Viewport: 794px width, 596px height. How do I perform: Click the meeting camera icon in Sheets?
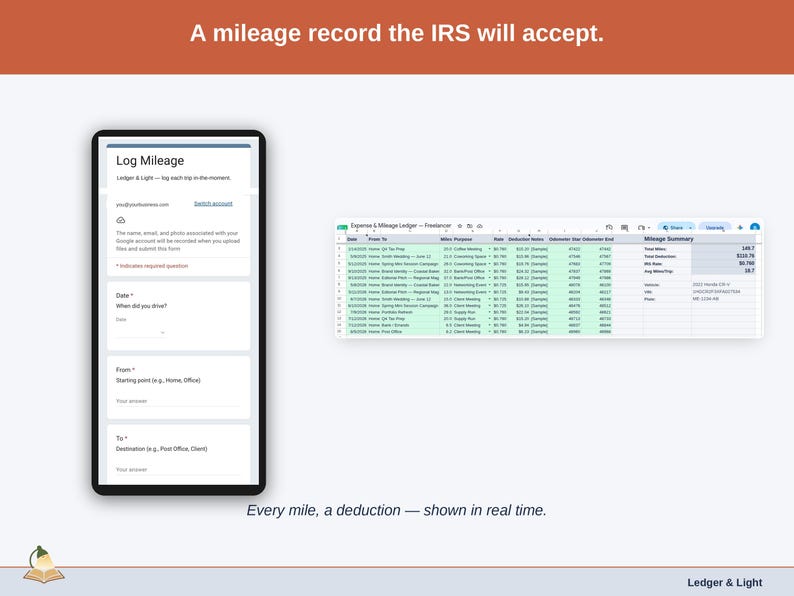pos(642,228)
